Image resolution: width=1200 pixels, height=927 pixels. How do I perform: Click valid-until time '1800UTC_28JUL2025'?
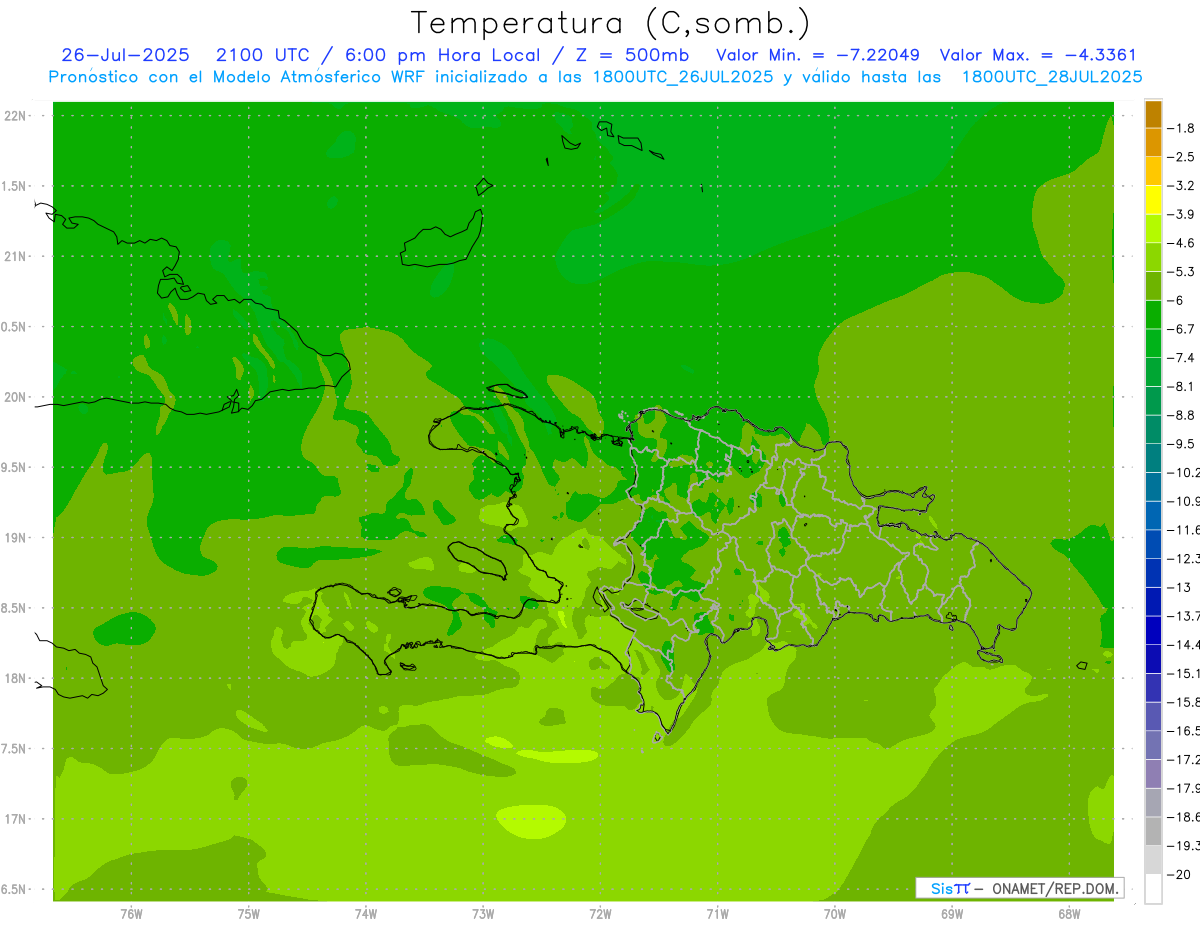(1052, 77)
